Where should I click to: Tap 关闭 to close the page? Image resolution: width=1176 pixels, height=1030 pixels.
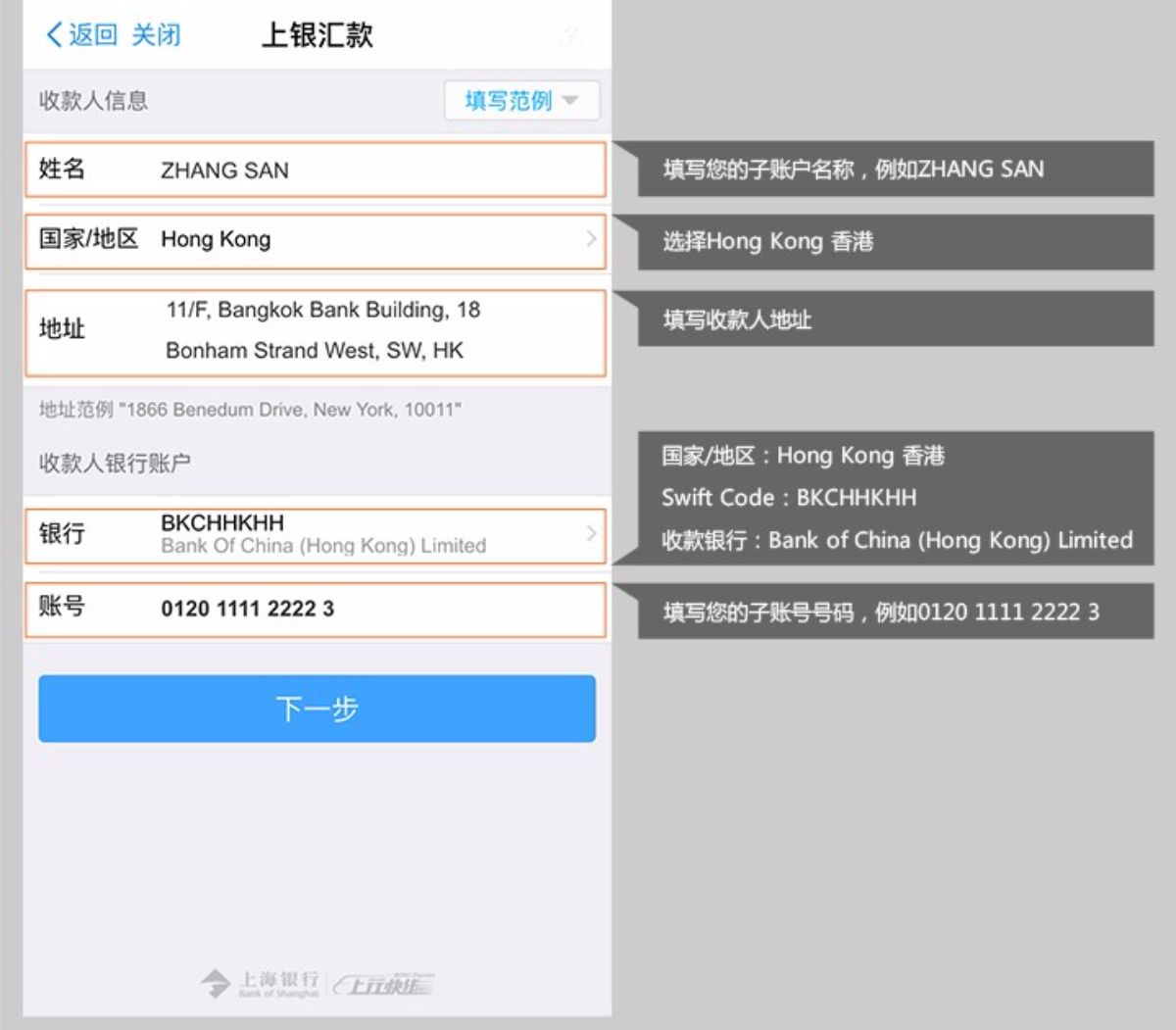pyautogui.click(x=156, y=35)
